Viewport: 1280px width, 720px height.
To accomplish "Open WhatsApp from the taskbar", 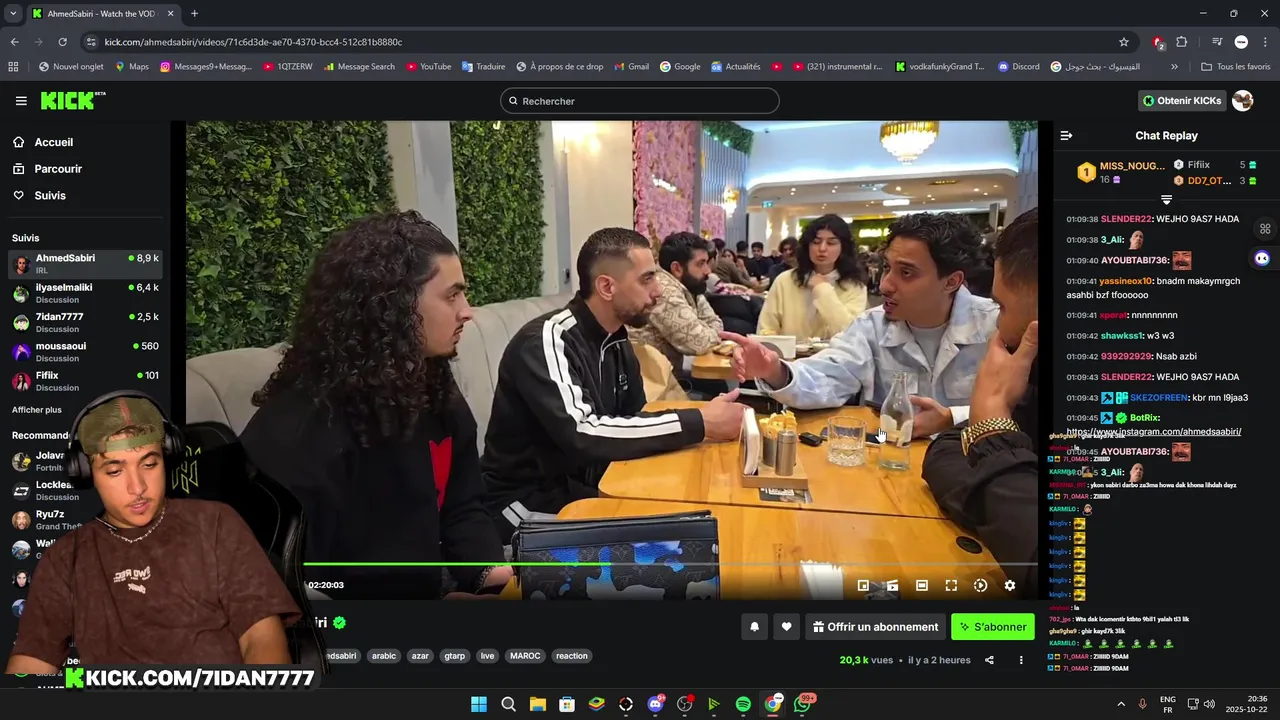I will [802, 704].
